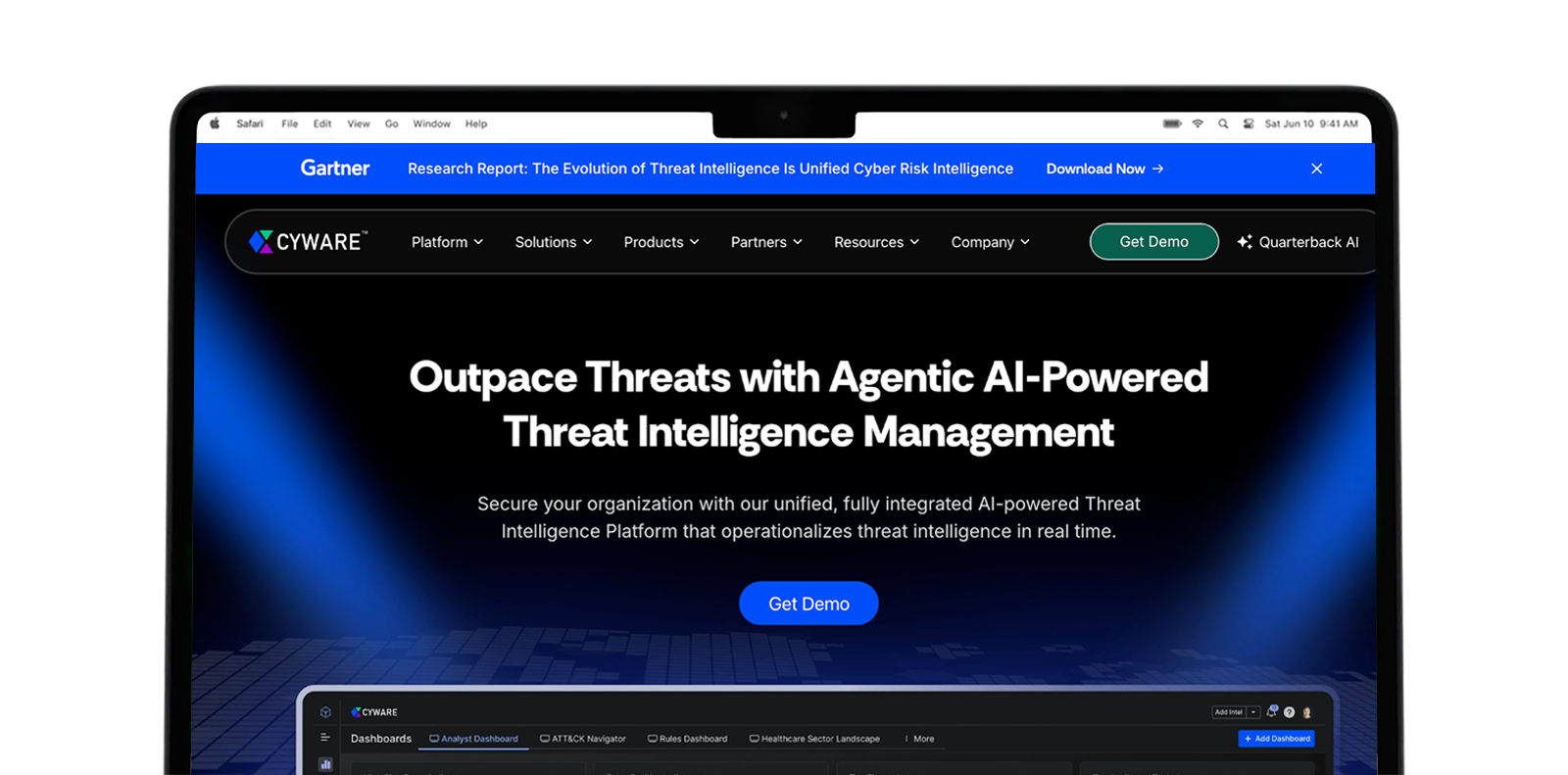Click the Research Report banner text
This screenshot has width=1568, height=775.
click(x=710, y=169)
